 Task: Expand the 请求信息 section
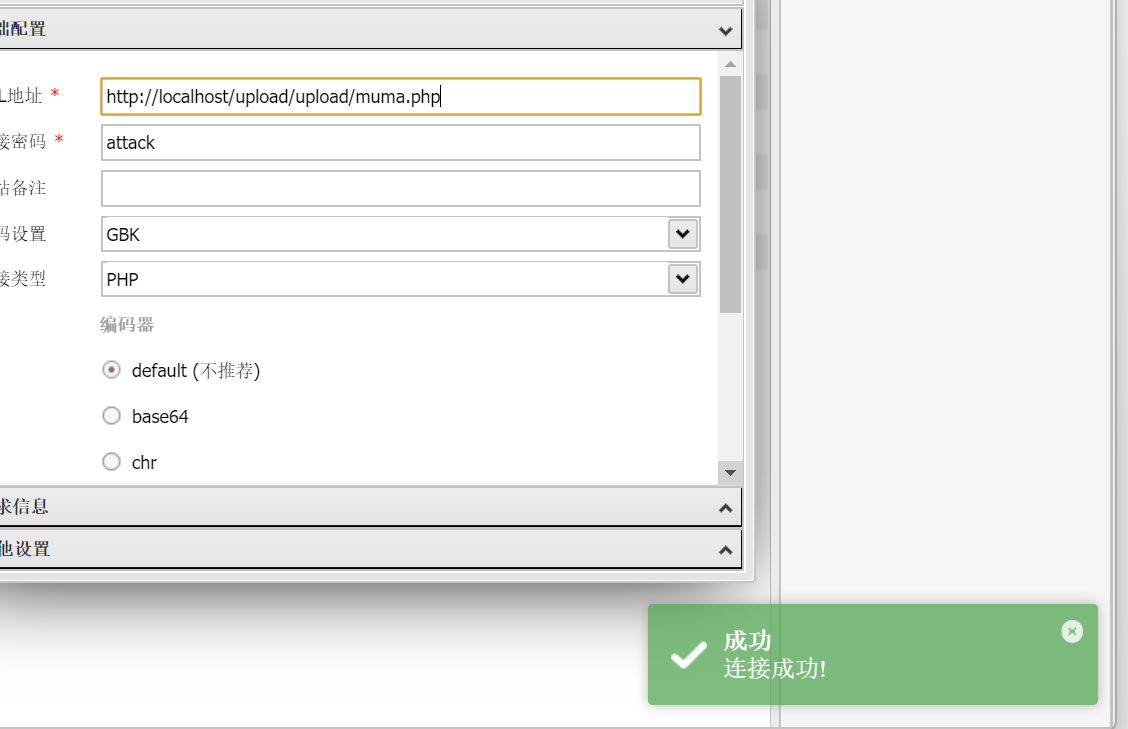coord(726,508)
